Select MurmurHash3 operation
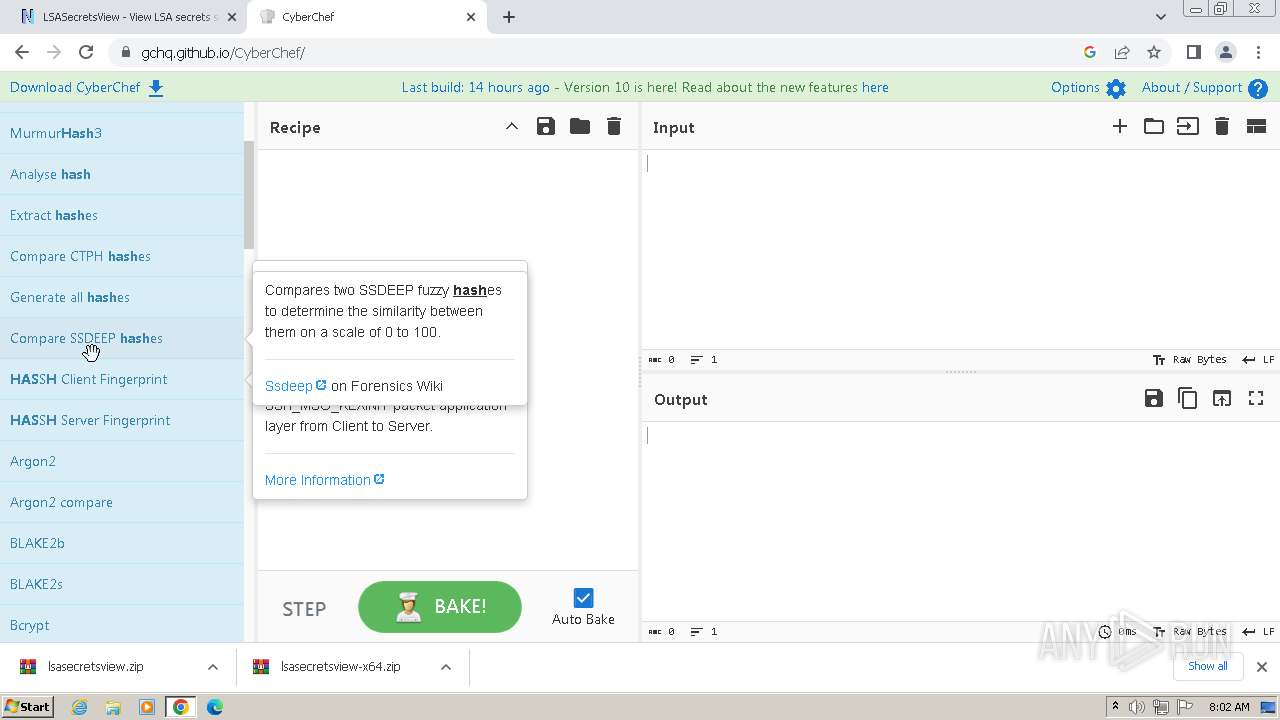The width and height of the screenshot is (1280, 720). (x=122, y=133)
